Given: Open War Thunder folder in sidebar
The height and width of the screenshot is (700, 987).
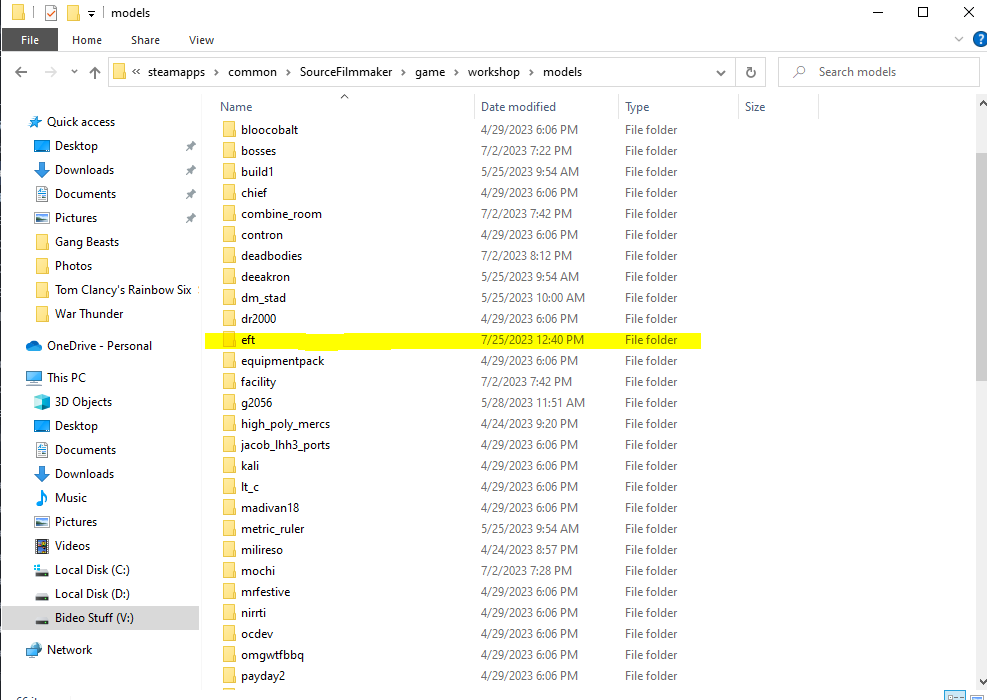Looking at the screenshot, I should (x=89, y=313).
